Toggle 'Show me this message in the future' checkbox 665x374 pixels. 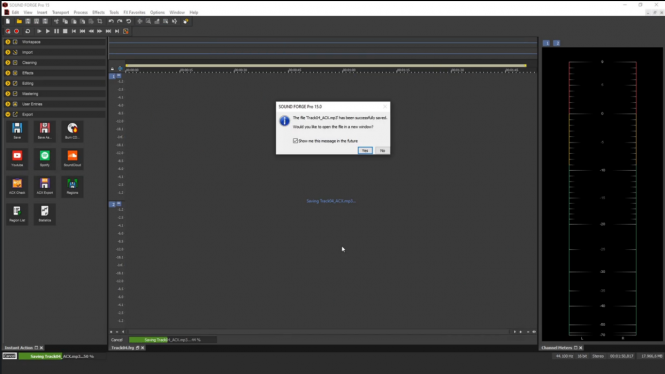(x=295, y=141)
